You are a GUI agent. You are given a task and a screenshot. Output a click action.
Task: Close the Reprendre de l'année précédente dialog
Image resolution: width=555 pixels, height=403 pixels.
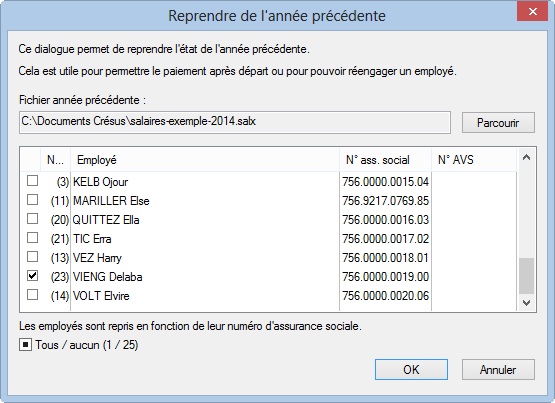(532, 11)
